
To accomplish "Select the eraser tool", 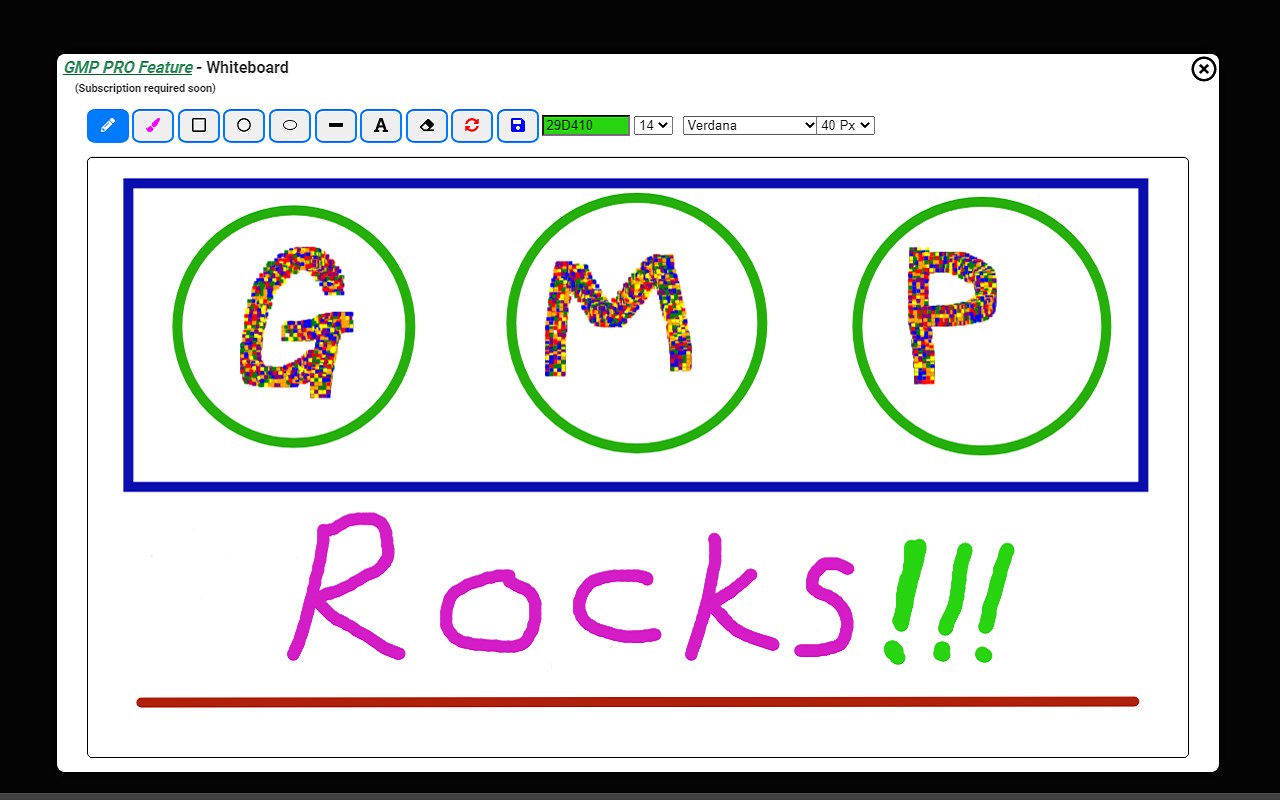I will [x=427, y=126].
